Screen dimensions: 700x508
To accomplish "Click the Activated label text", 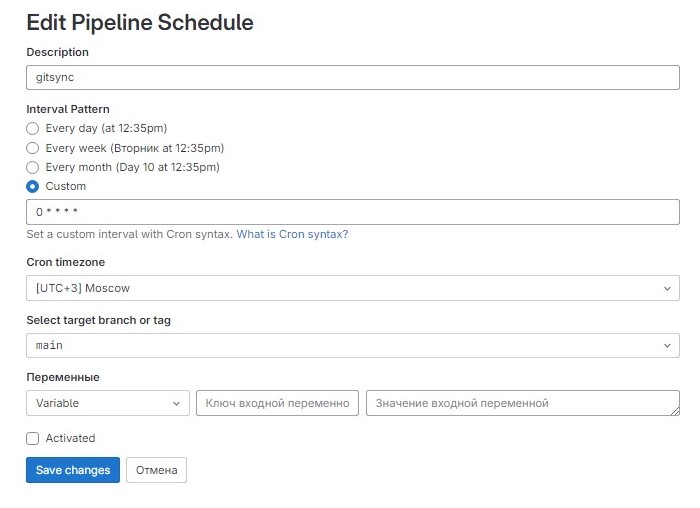I will 71,438.
